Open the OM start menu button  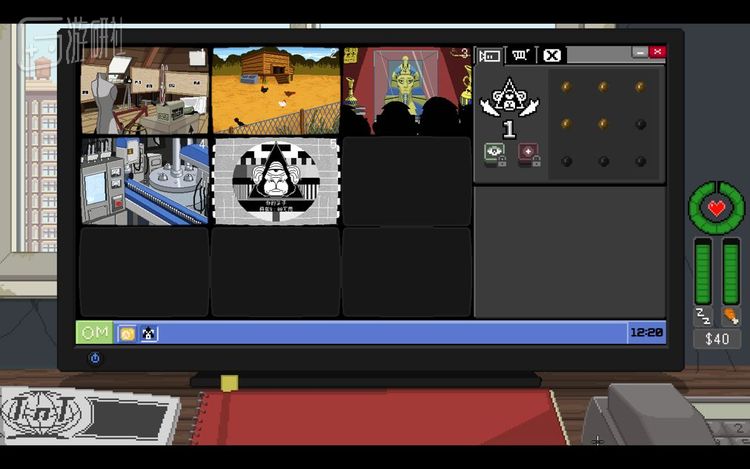point(95,332)
